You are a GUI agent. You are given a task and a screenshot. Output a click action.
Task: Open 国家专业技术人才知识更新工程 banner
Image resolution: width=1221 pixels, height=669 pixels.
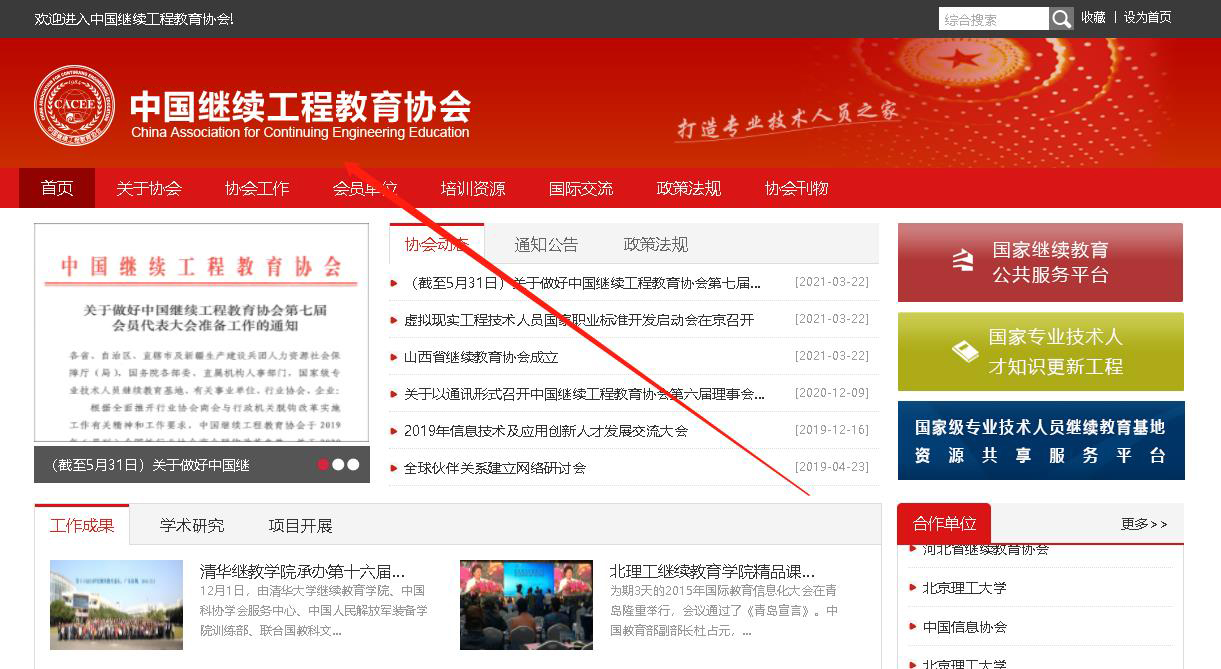coord(1040,351)
